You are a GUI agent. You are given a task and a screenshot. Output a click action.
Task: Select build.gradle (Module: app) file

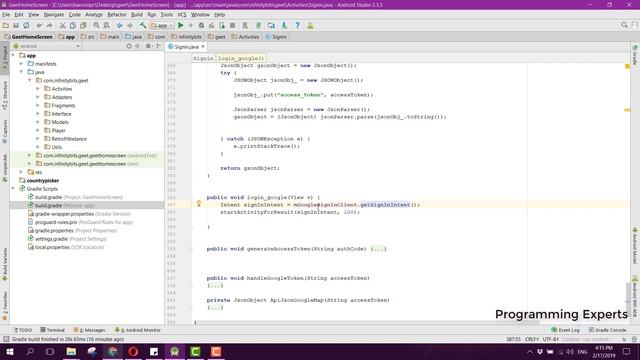point(64,205)
